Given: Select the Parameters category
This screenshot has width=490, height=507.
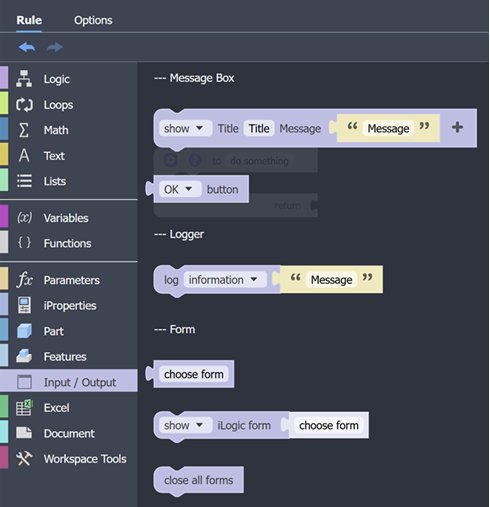Looking at the screenshot, I should [x=69, y=280].
